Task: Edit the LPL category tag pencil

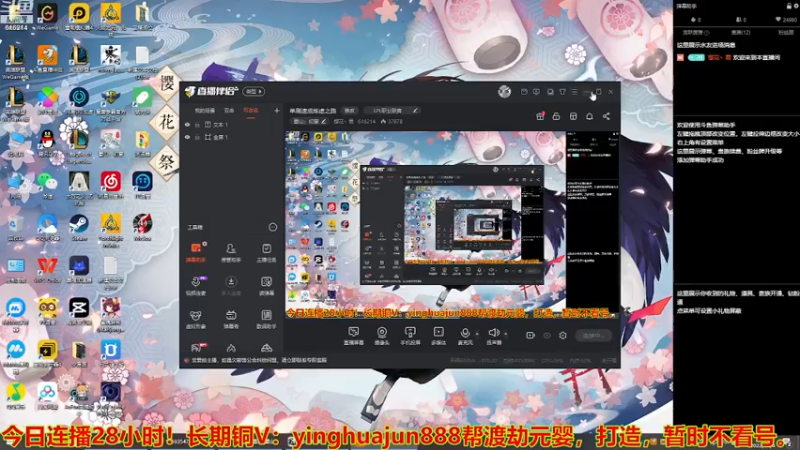Action: (x=416, y=110)
